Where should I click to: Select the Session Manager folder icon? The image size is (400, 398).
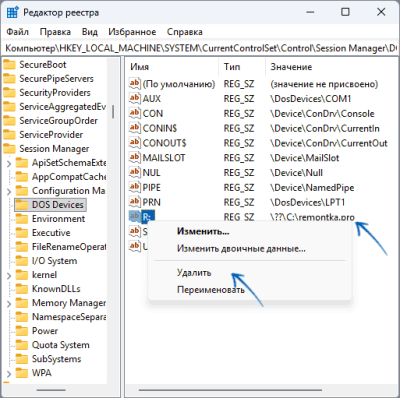tap(9, 149)
